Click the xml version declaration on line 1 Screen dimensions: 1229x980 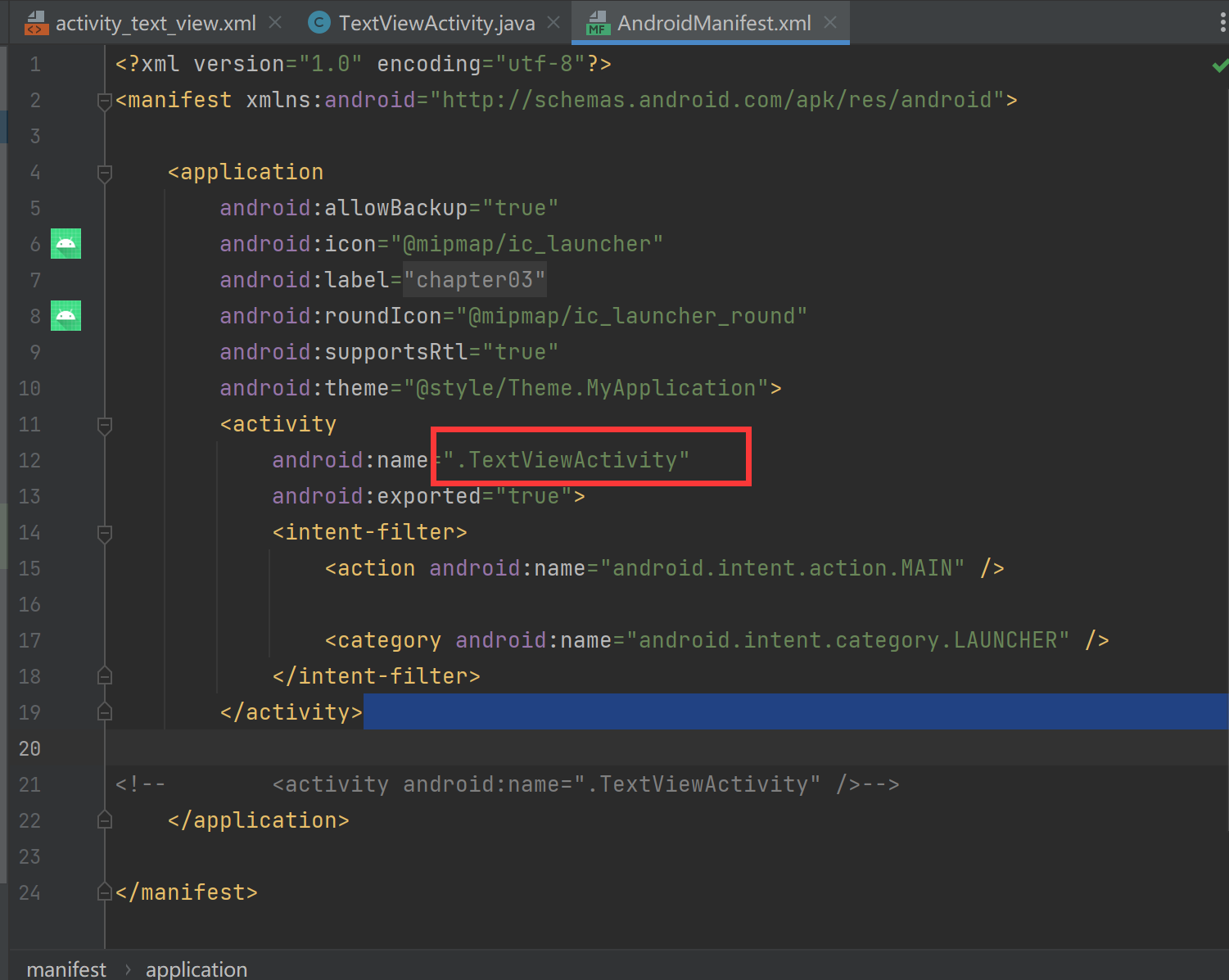click(x=364, y=64)
